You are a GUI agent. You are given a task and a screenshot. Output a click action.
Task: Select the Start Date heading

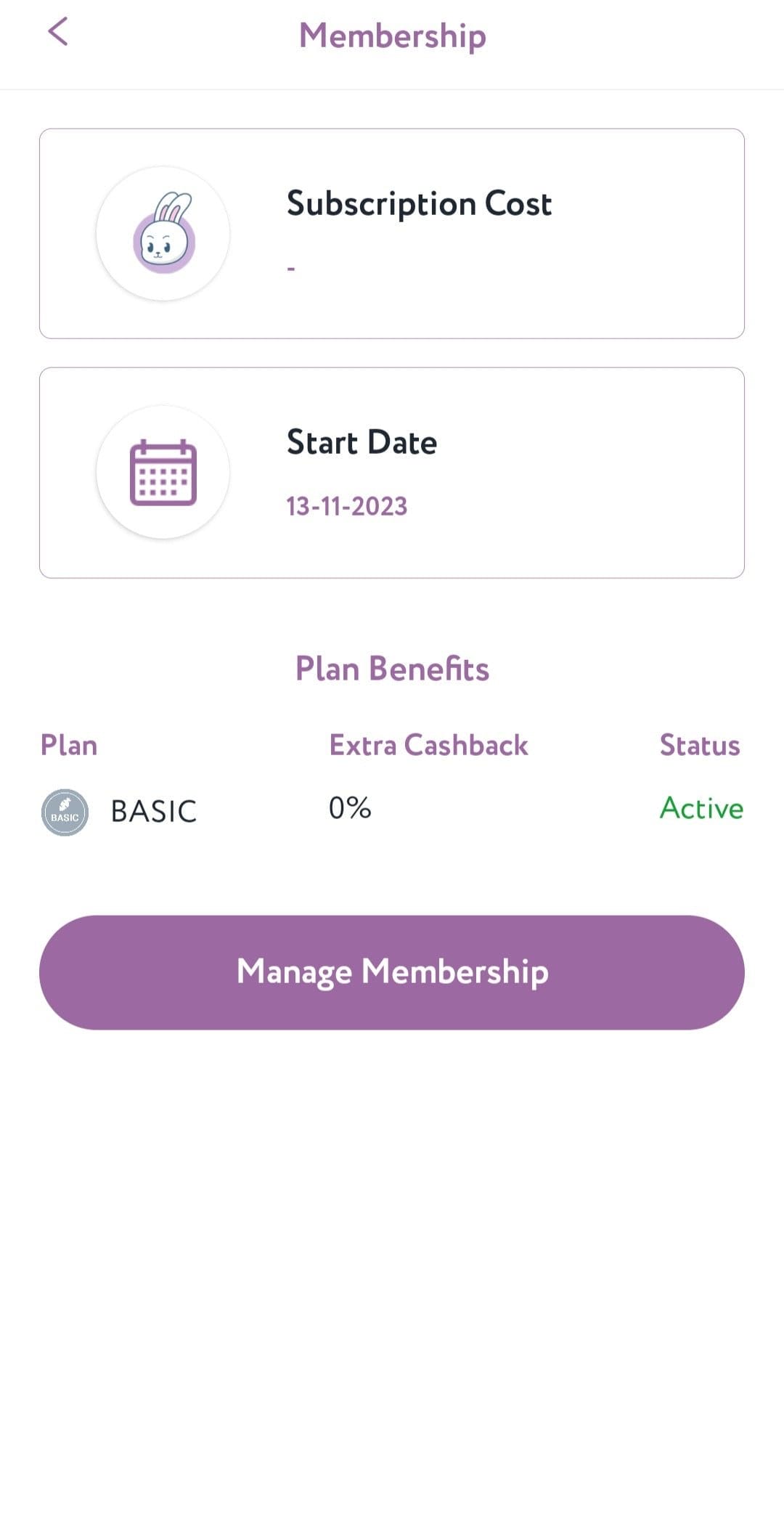[x=362, y=442]
